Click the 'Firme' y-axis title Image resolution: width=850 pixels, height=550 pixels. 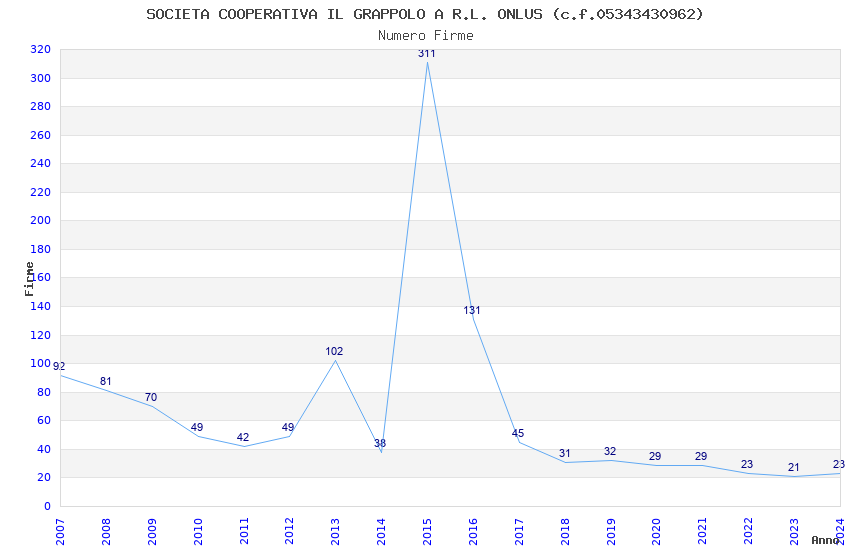pos(29,279)
